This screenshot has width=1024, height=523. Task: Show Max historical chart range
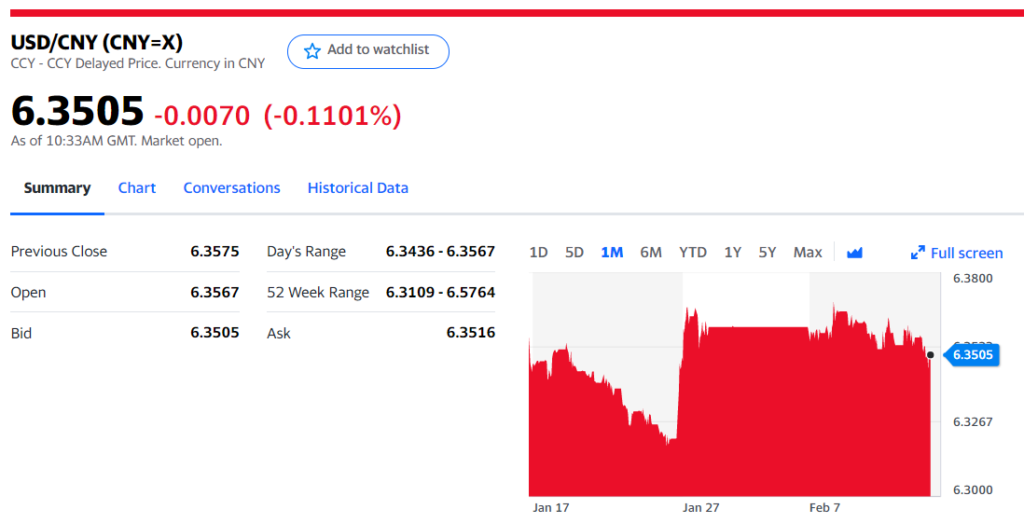point(807,252)
